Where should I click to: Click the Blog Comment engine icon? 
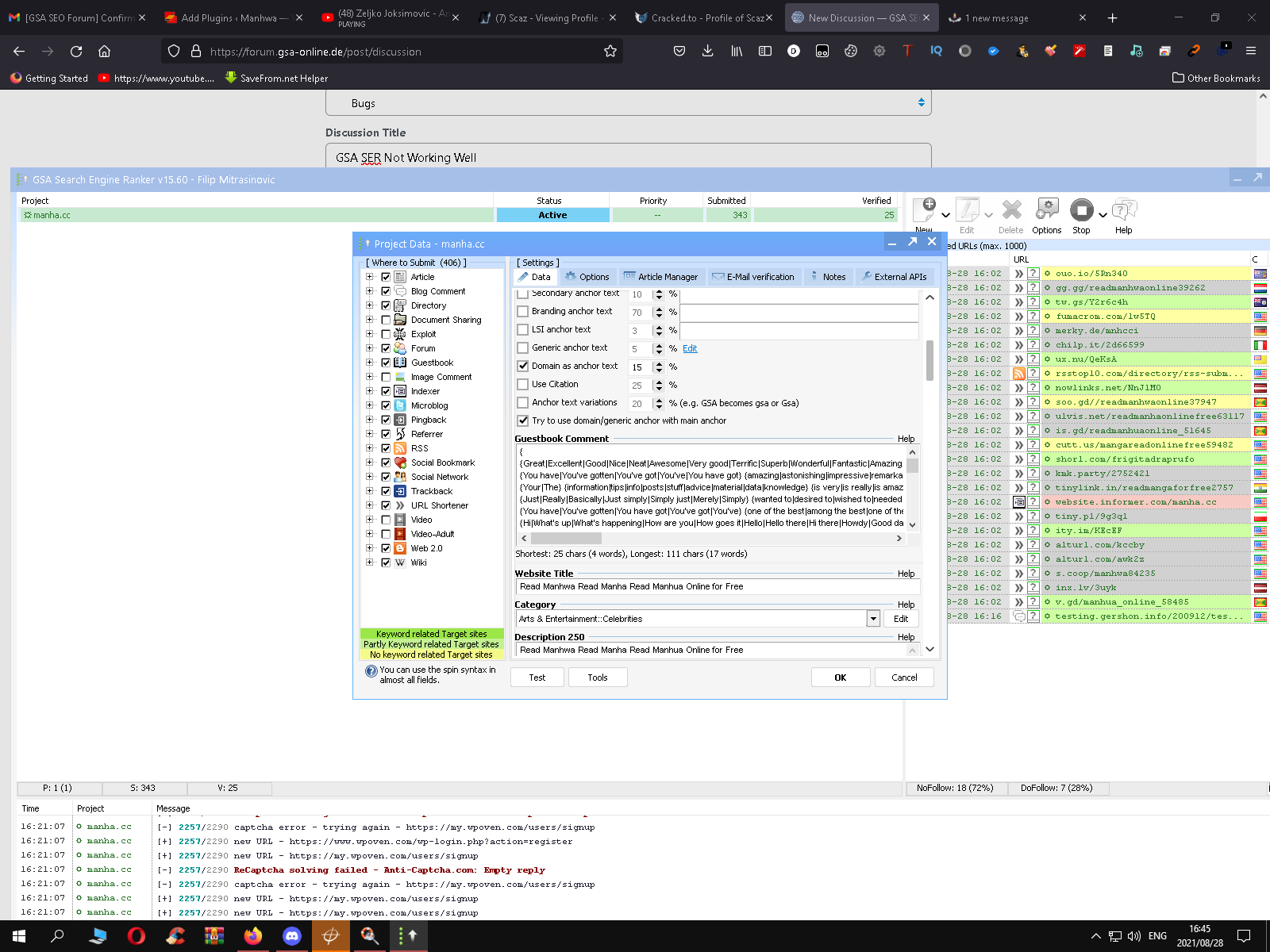[x=401, y=291]
